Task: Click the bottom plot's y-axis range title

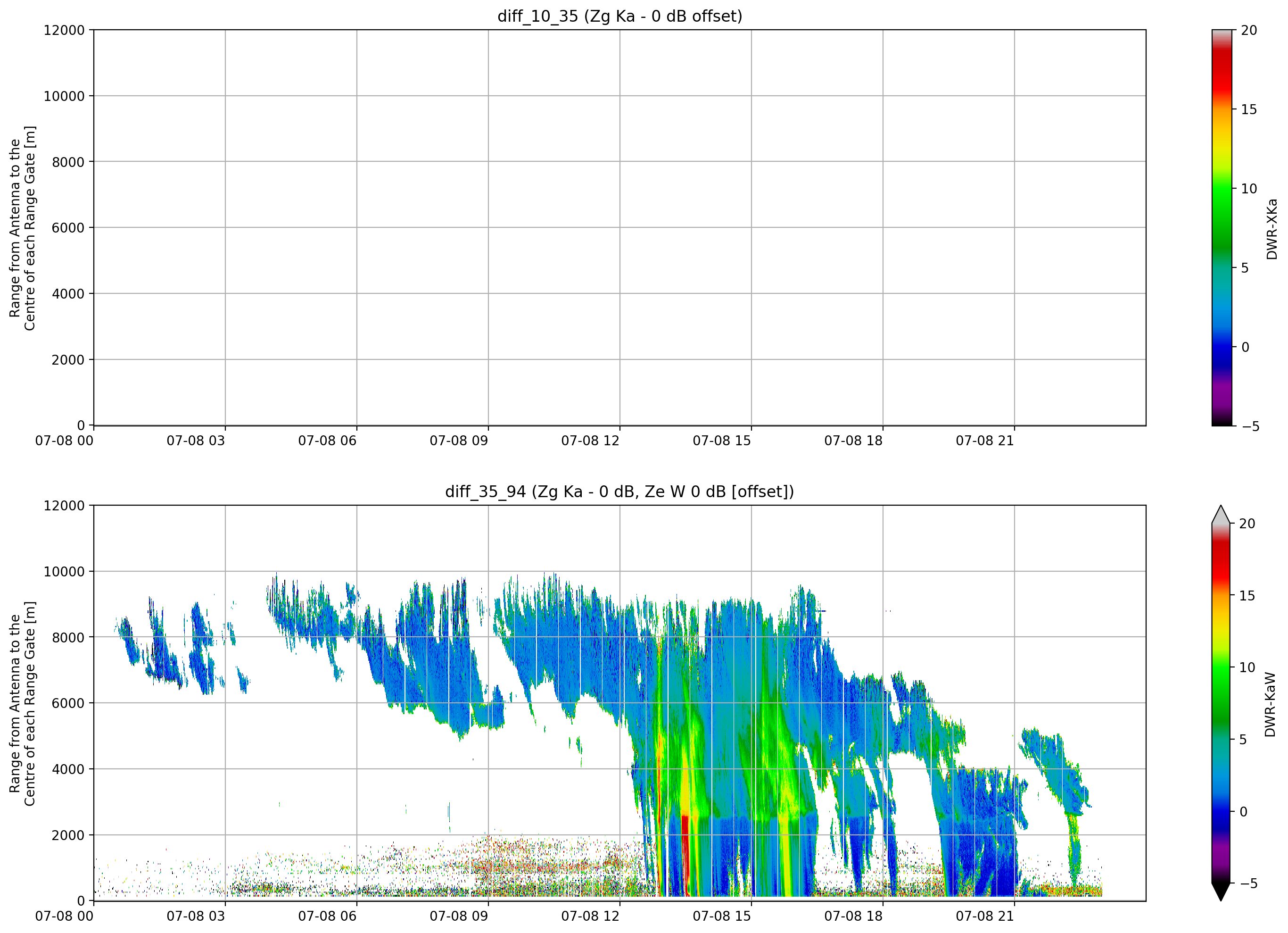Action: [x=23, y=703]
